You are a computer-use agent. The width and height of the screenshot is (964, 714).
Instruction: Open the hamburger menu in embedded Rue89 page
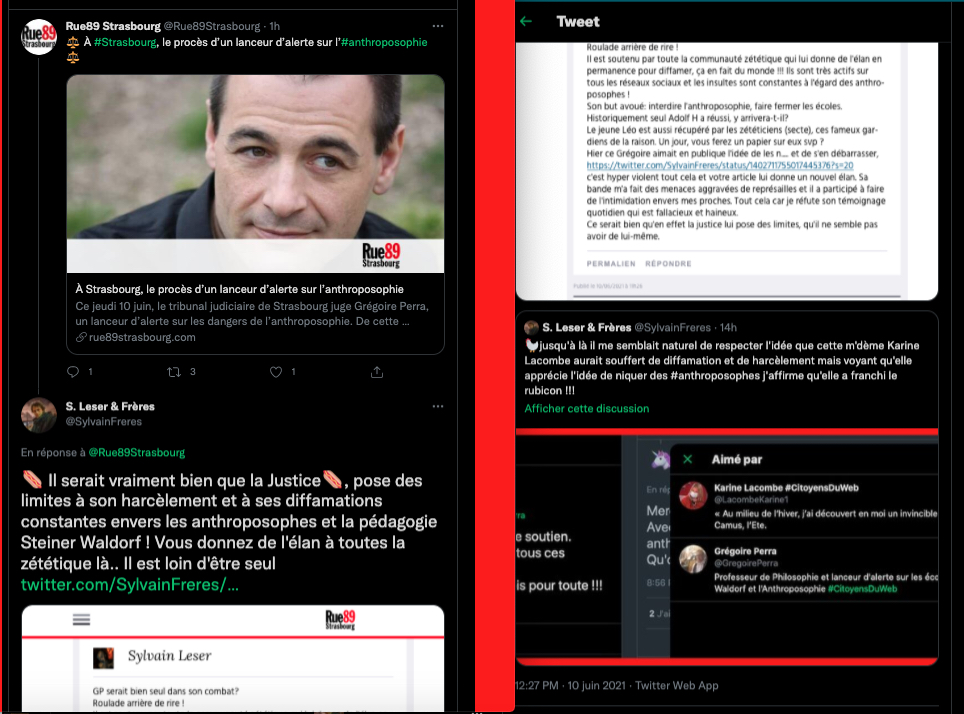[83, 619]
